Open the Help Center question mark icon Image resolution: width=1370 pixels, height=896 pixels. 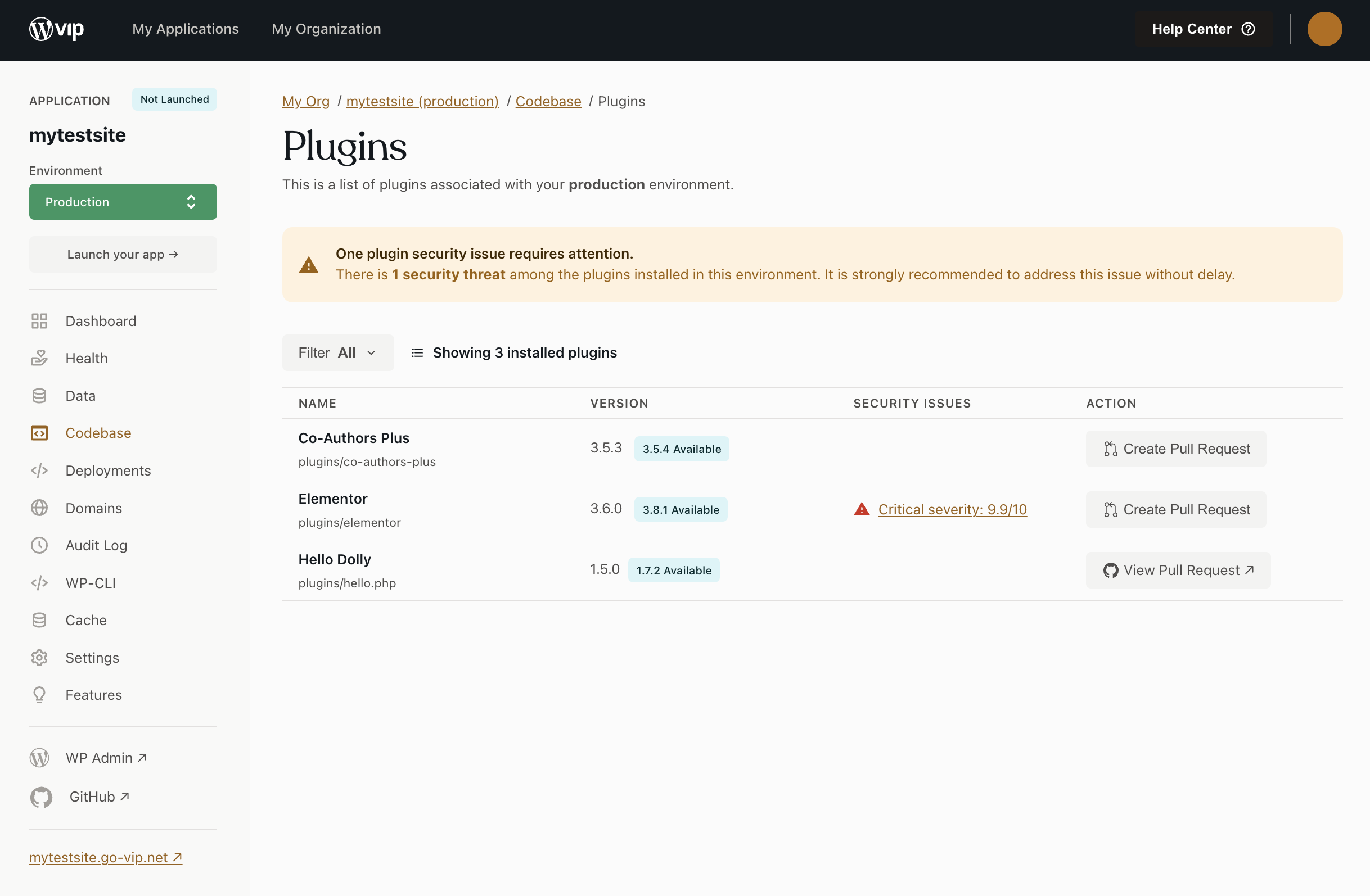[1248, 29]
